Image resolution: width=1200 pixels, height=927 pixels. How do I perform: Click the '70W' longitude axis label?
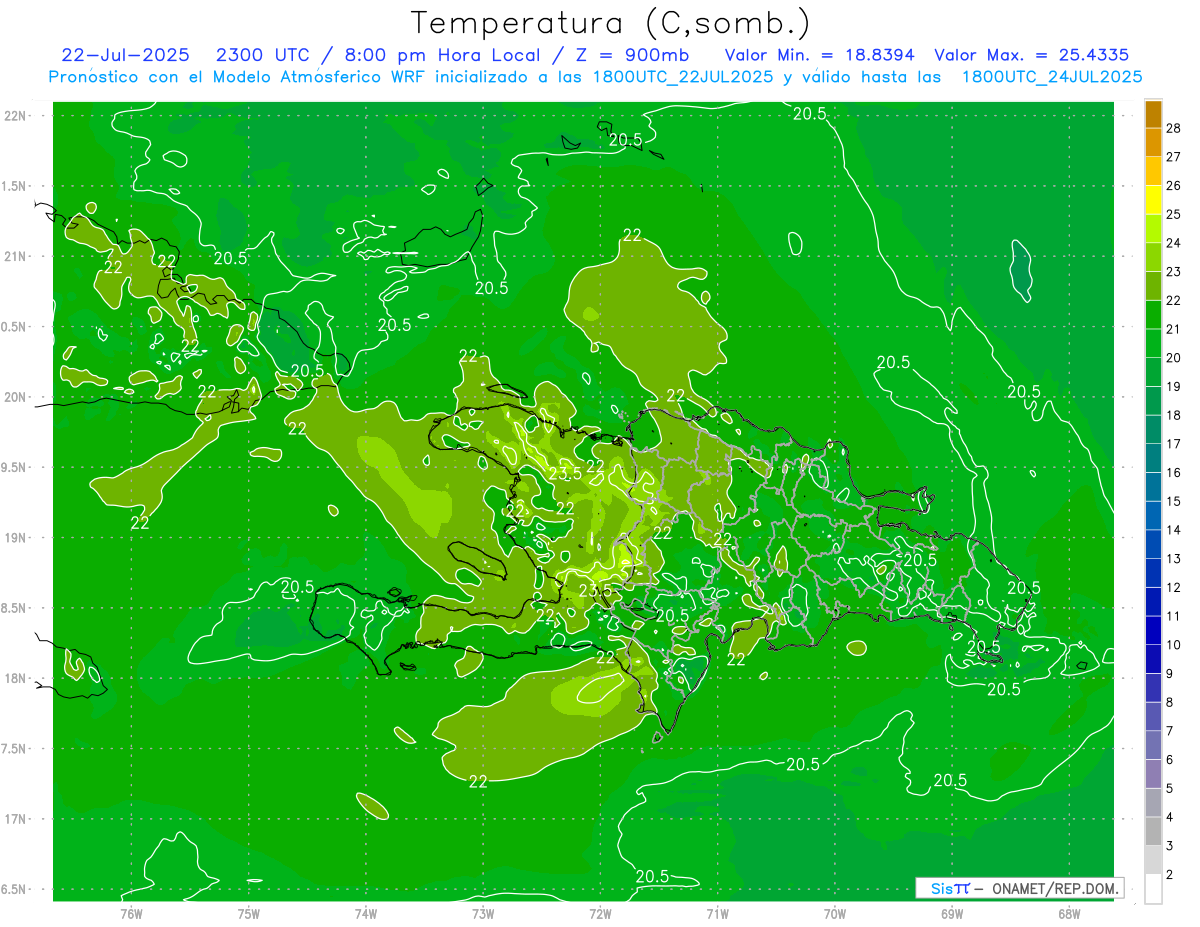835,913
